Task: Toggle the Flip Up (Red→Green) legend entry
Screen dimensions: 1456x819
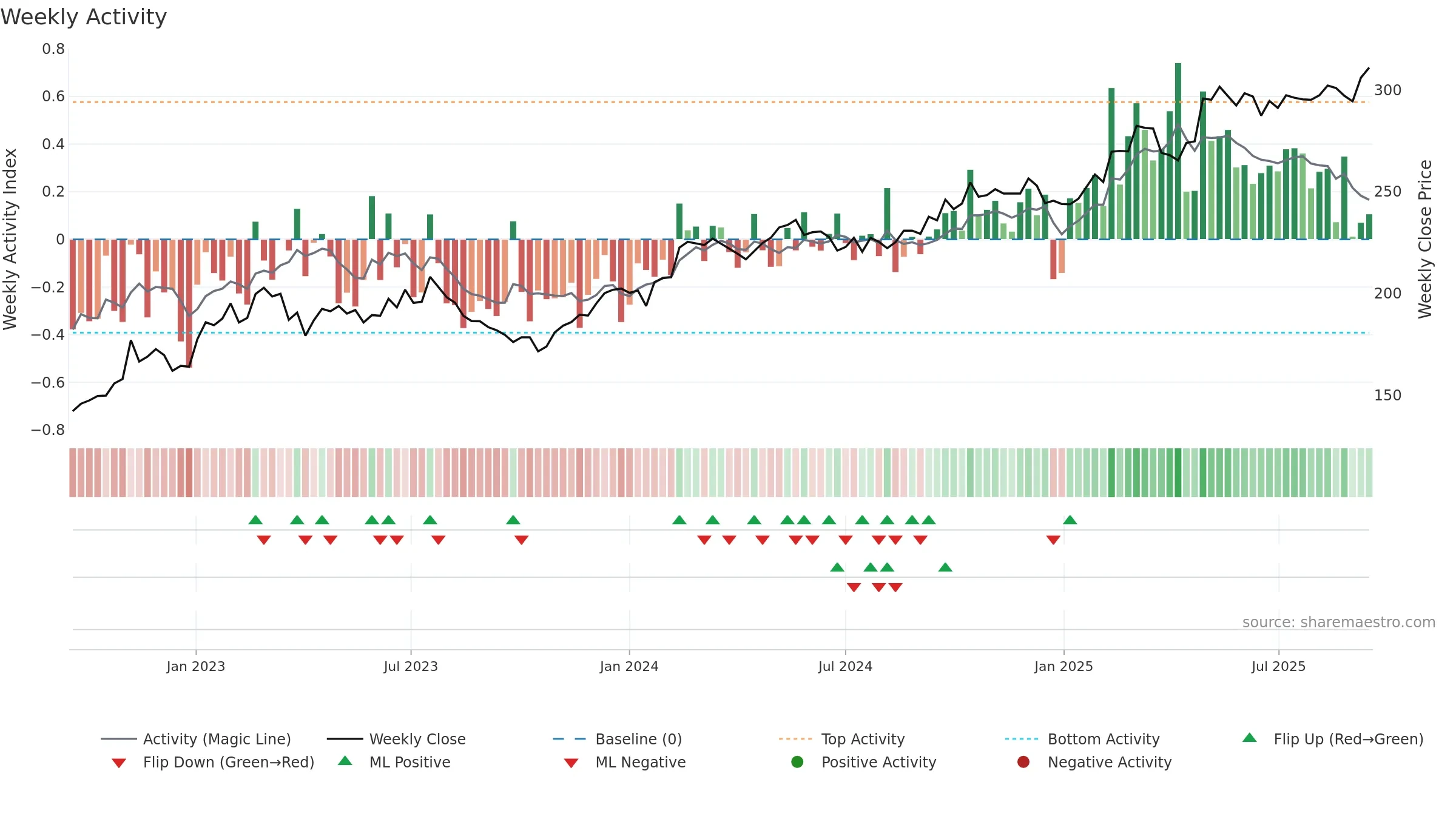Action: pos(1333,739)
